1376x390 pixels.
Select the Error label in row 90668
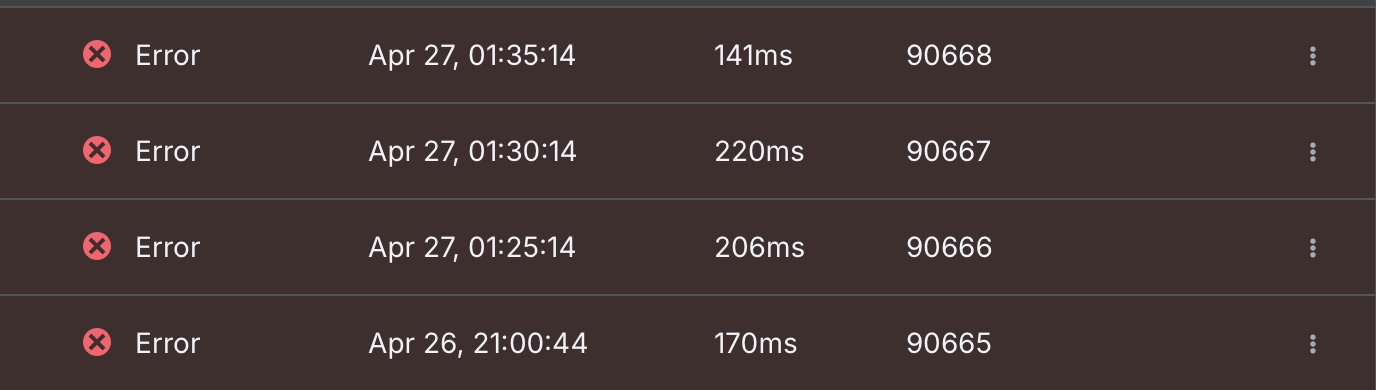click(x=168, y=56)
